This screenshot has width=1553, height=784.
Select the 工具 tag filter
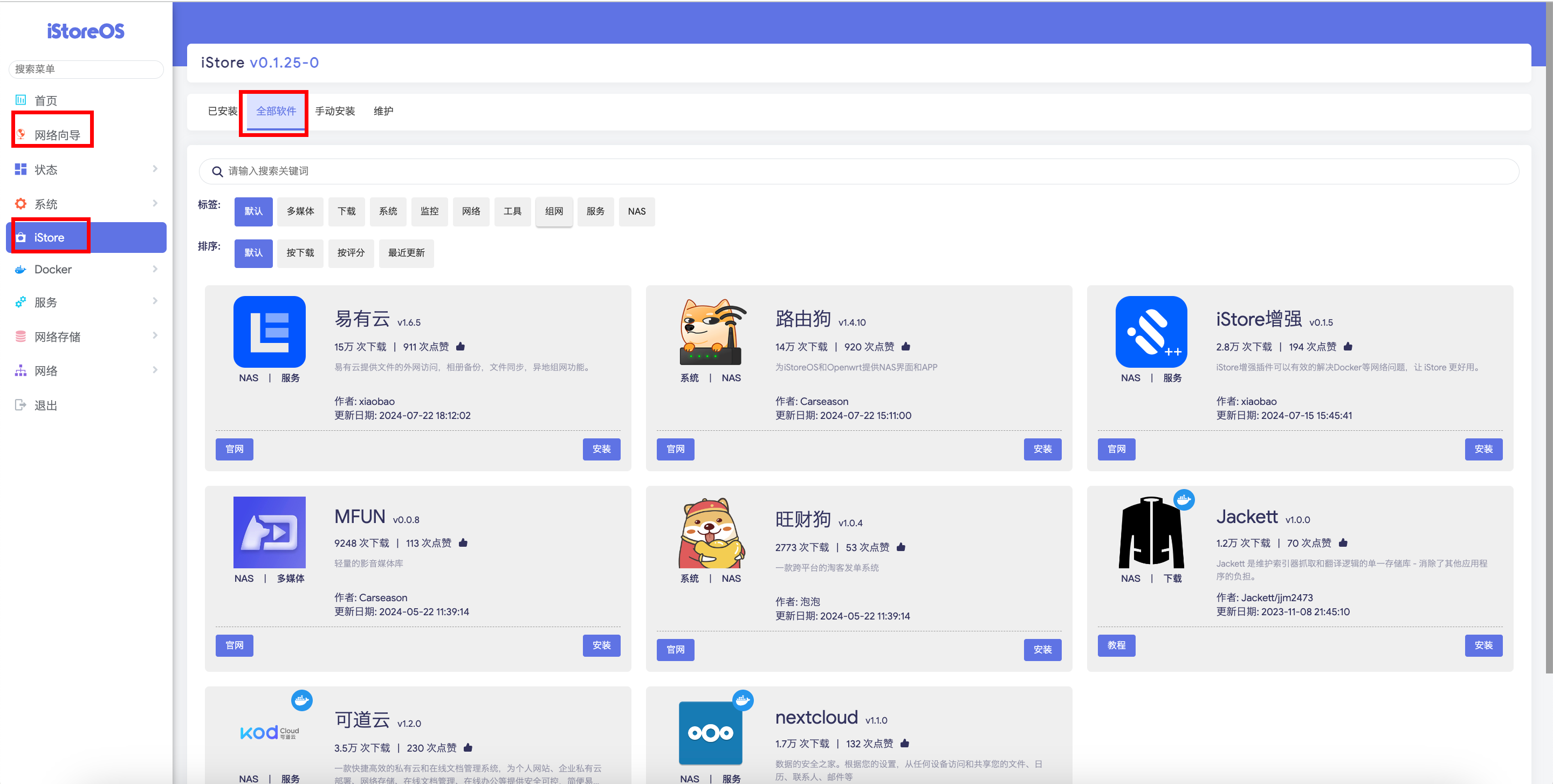point(512,211)
